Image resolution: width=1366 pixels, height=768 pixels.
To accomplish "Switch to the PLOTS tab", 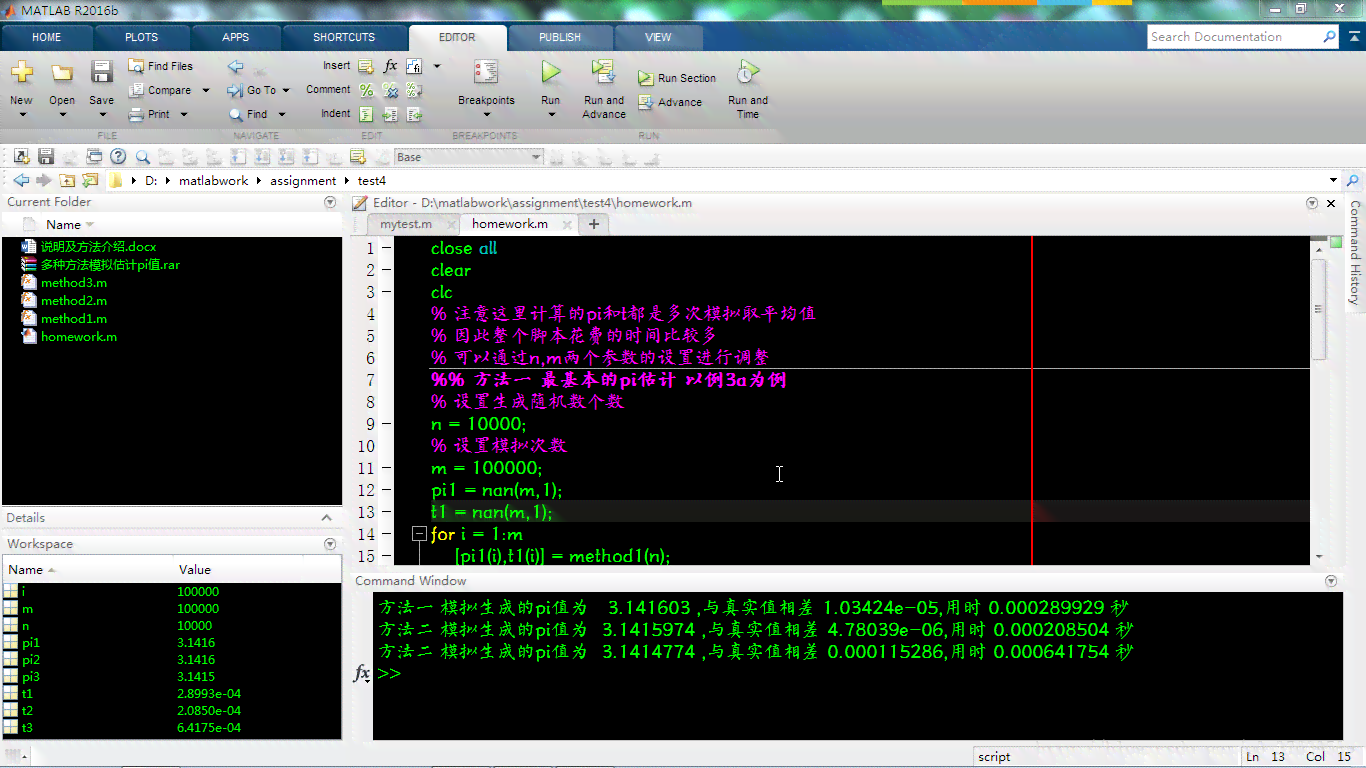I will coord(141,37).
